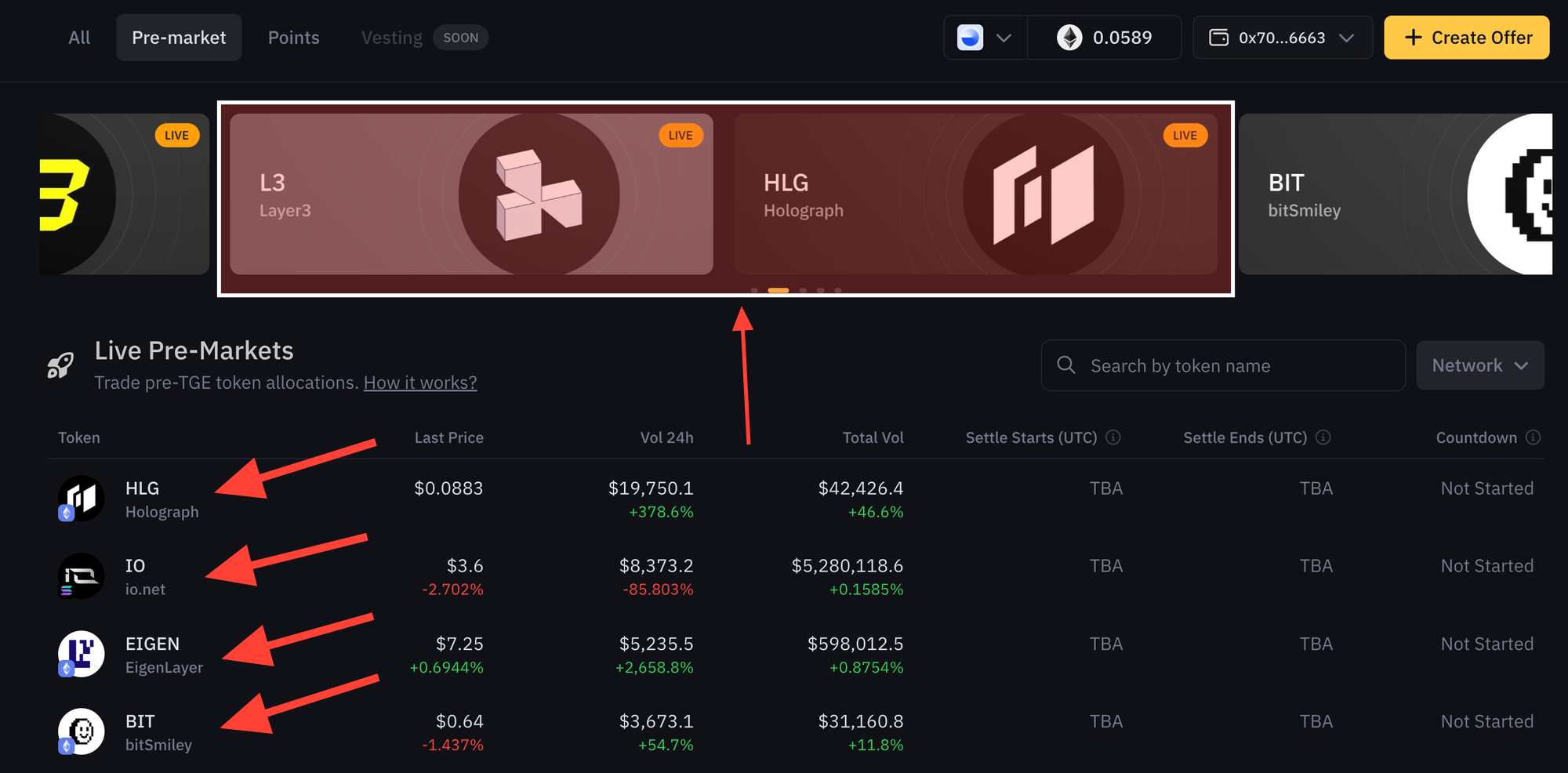Click the HLG token icon in the table
Screen dimensions: 1568x773
82,499
